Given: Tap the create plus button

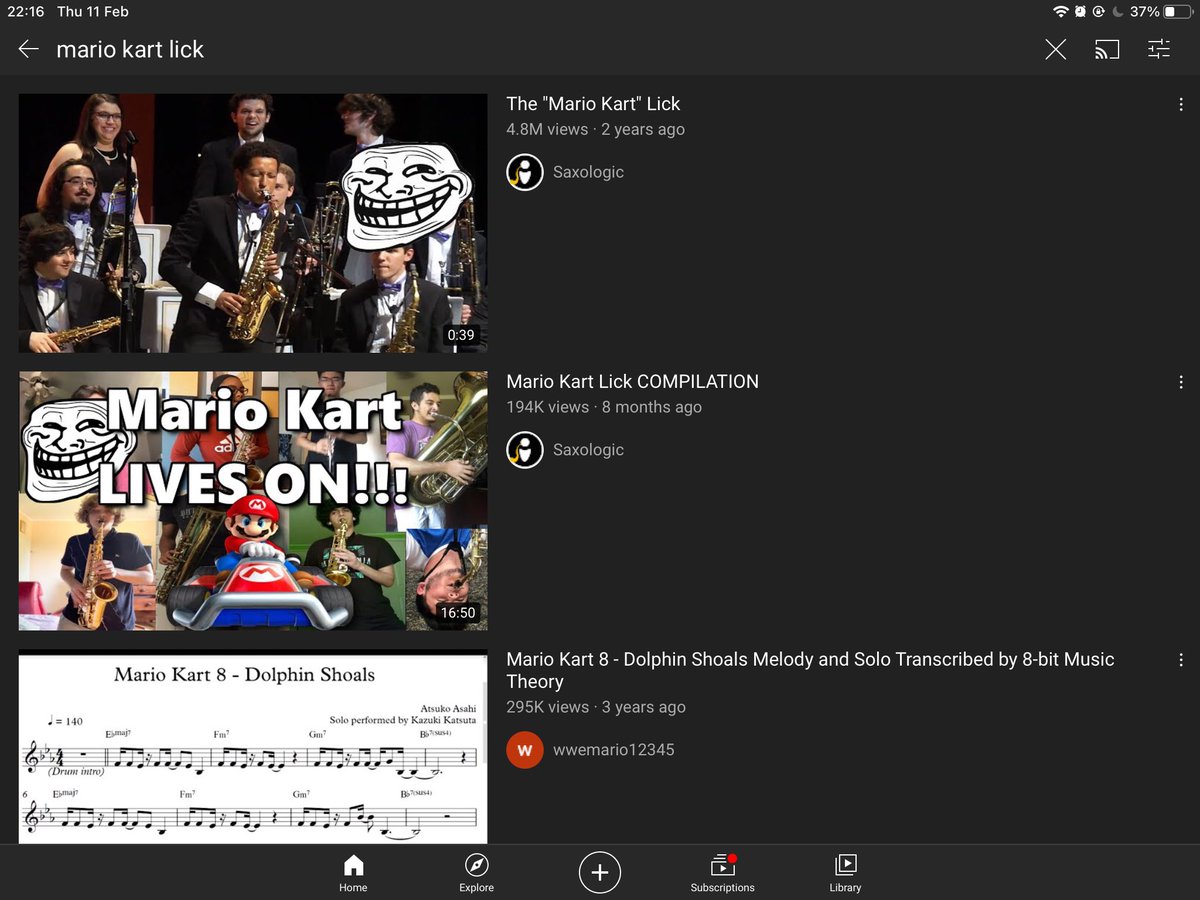Looking at the screenshot, I should tap(600, 872).
